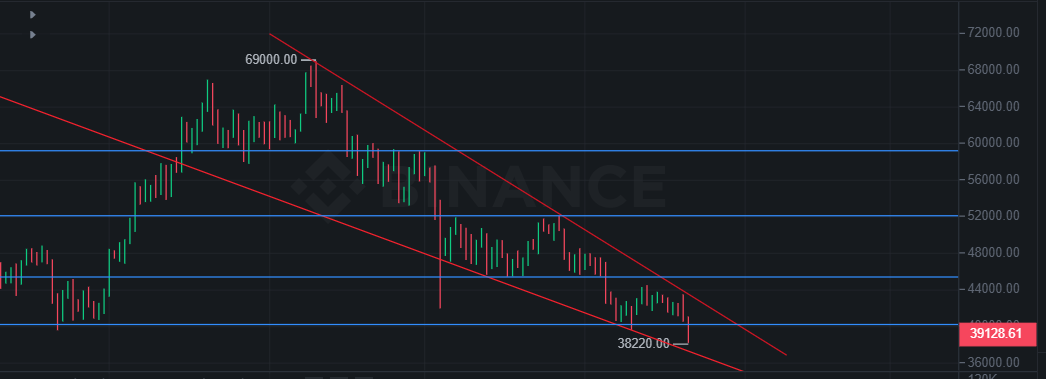1046x379 pixels.
Task: Select the 38220.00 low price label
Action: pos(643,344)
